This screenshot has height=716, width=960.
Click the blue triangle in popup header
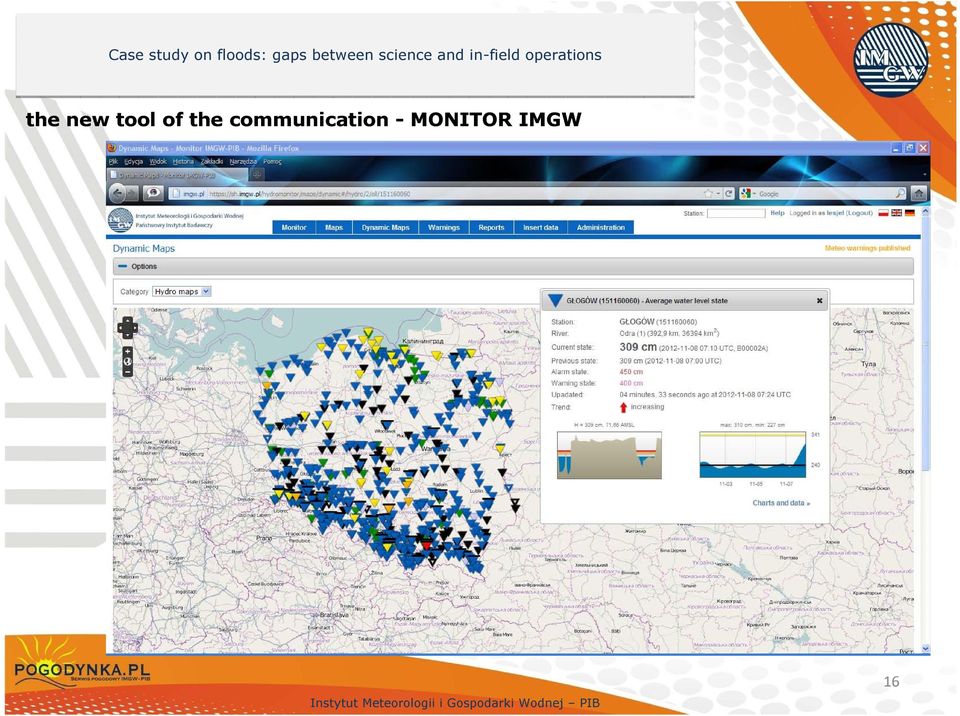555,300
